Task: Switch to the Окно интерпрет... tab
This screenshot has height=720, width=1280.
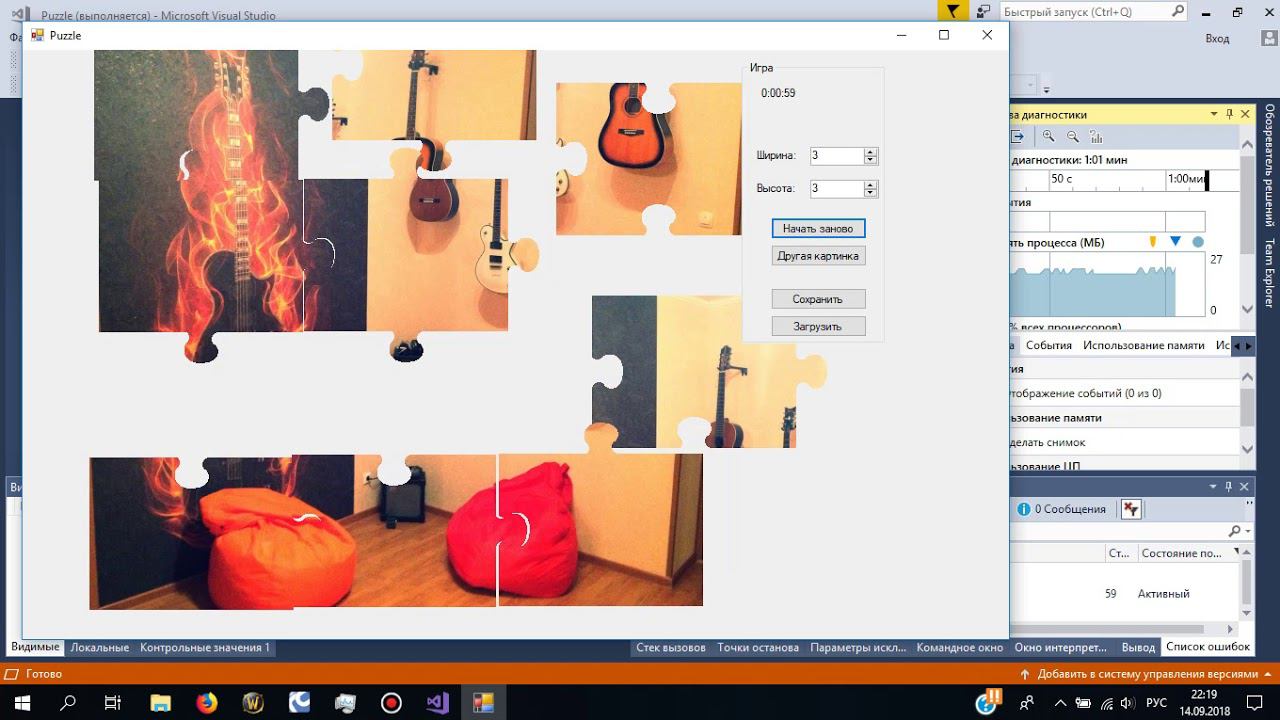Action: click(x=1060, y=647)
